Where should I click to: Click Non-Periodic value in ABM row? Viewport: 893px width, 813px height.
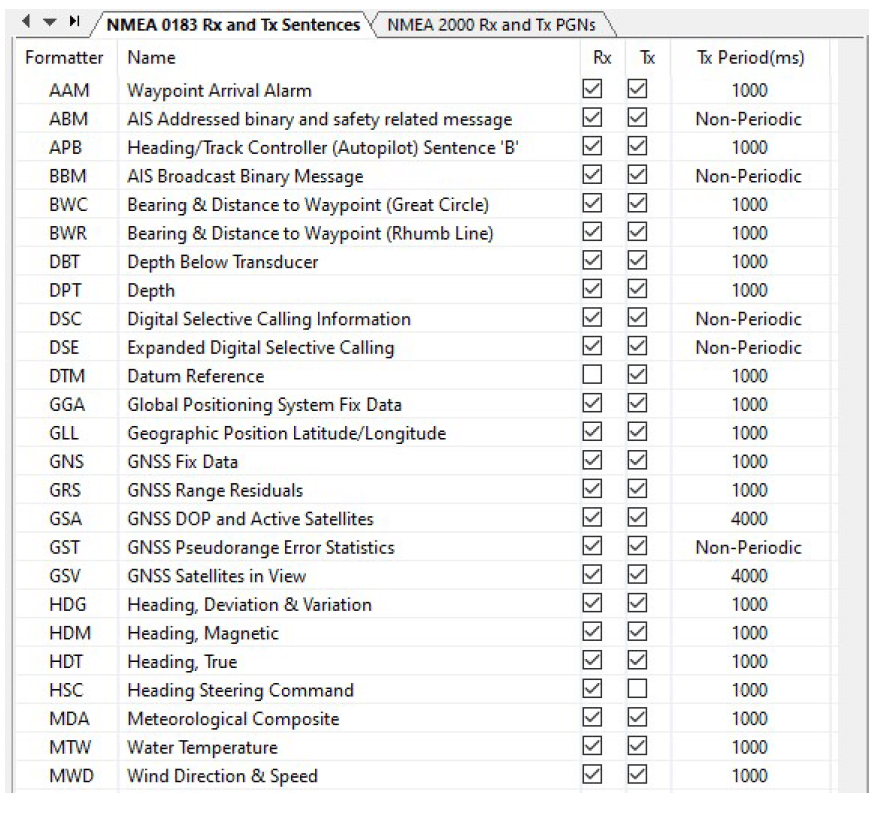[x=749, y=119]
